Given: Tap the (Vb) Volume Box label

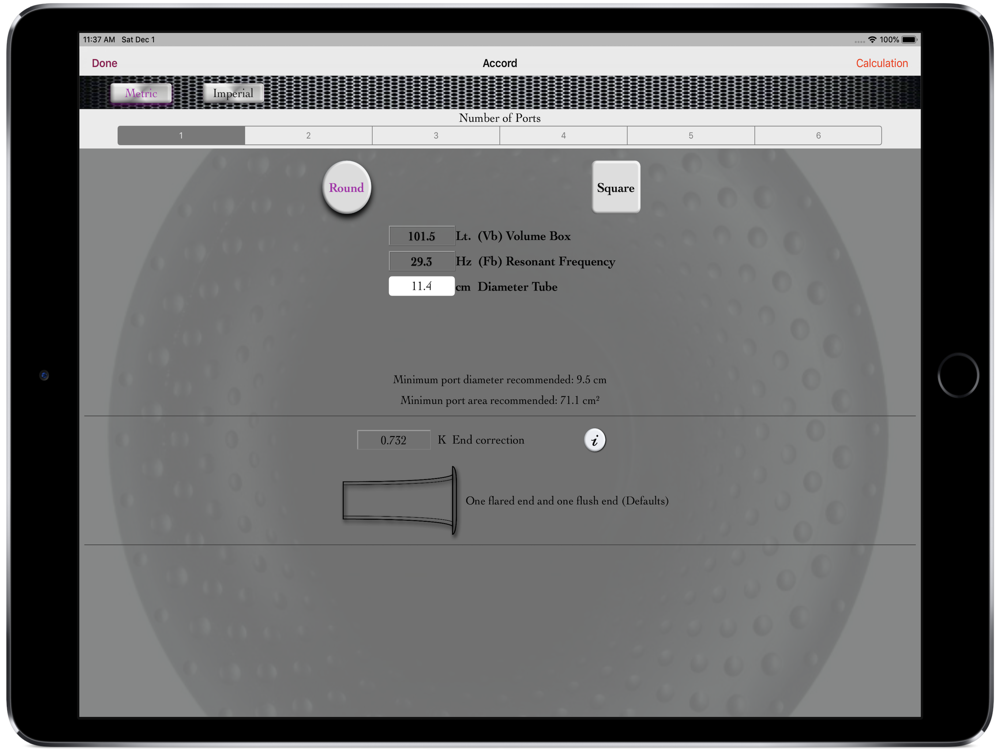Looking at the screenshot, I should click(x=524, y=236).
